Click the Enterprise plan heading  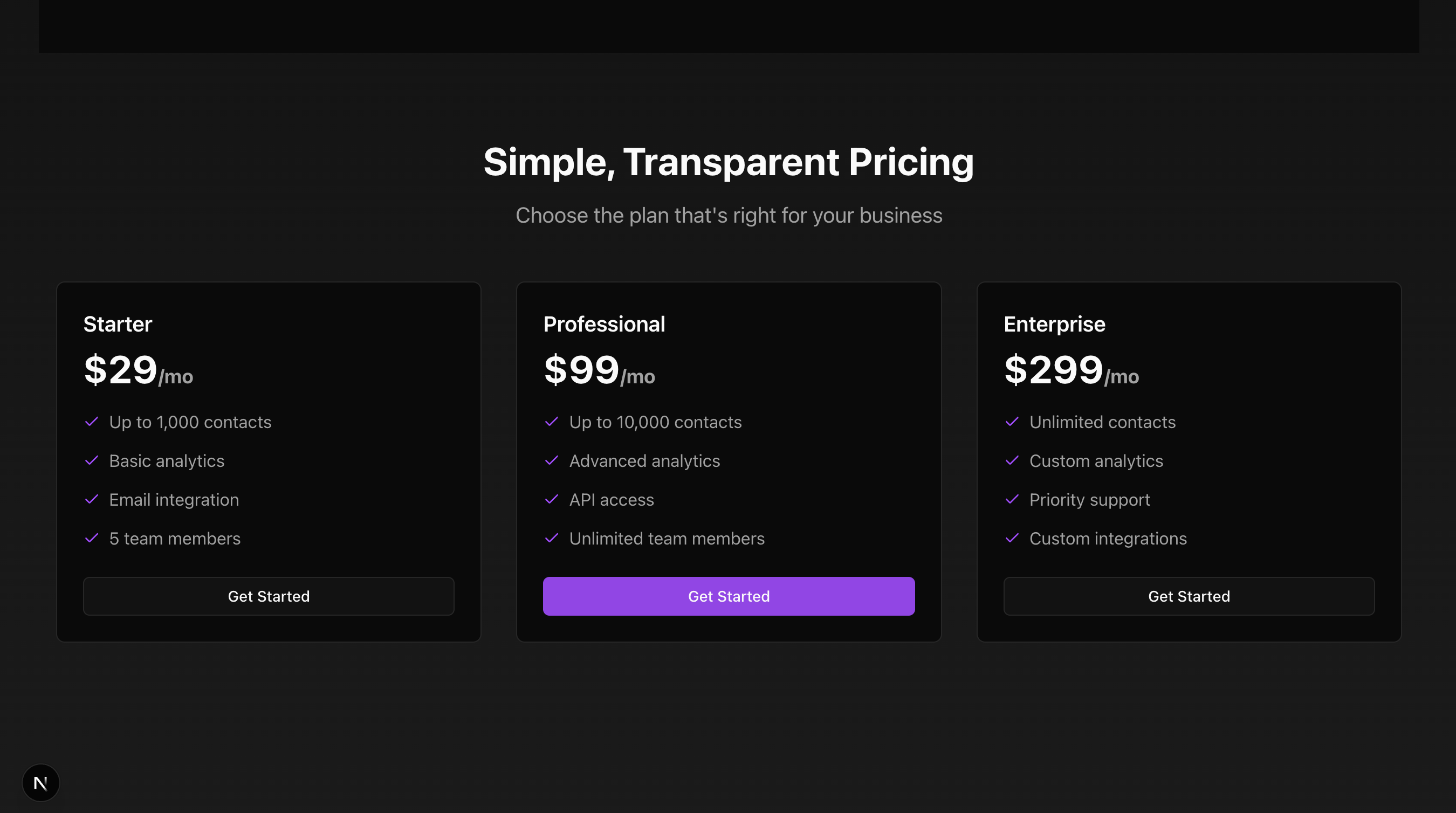tap(1054, 325)
